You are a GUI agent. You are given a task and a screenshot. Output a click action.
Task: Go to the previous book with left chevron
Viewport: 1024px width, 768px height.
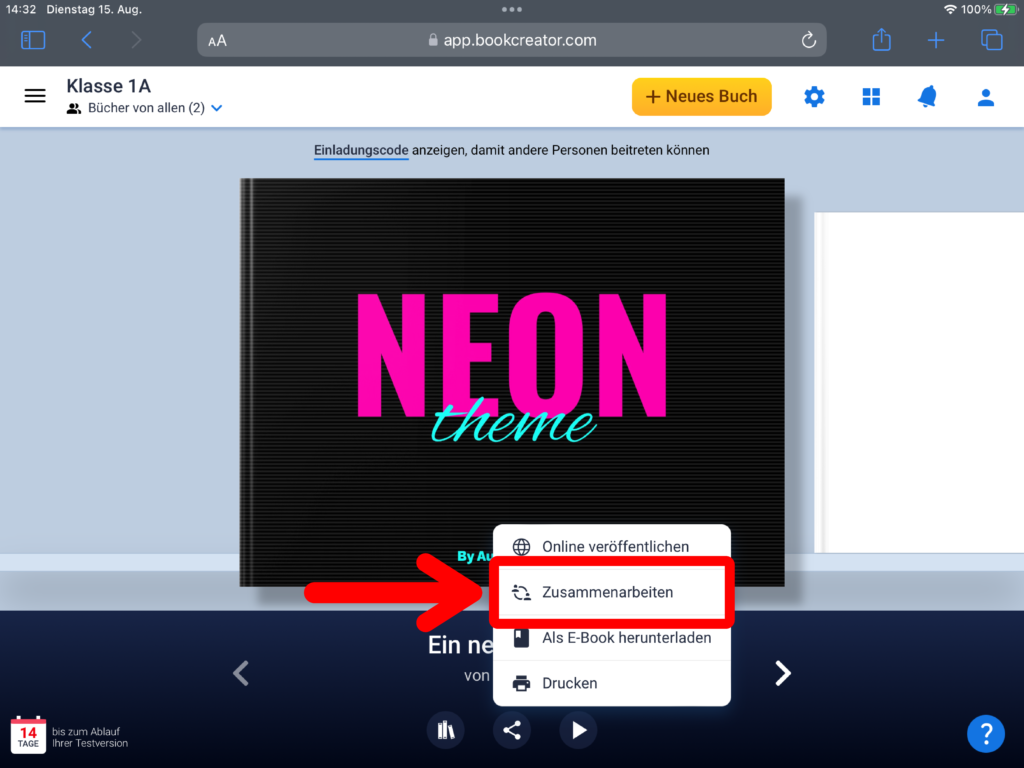[241, 674]
